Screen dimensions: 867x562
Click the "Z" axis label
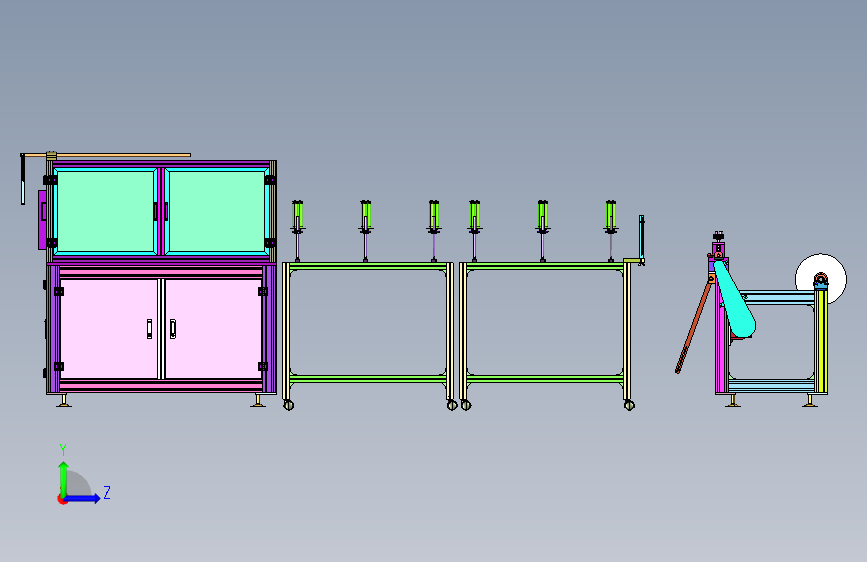(107, 492)
